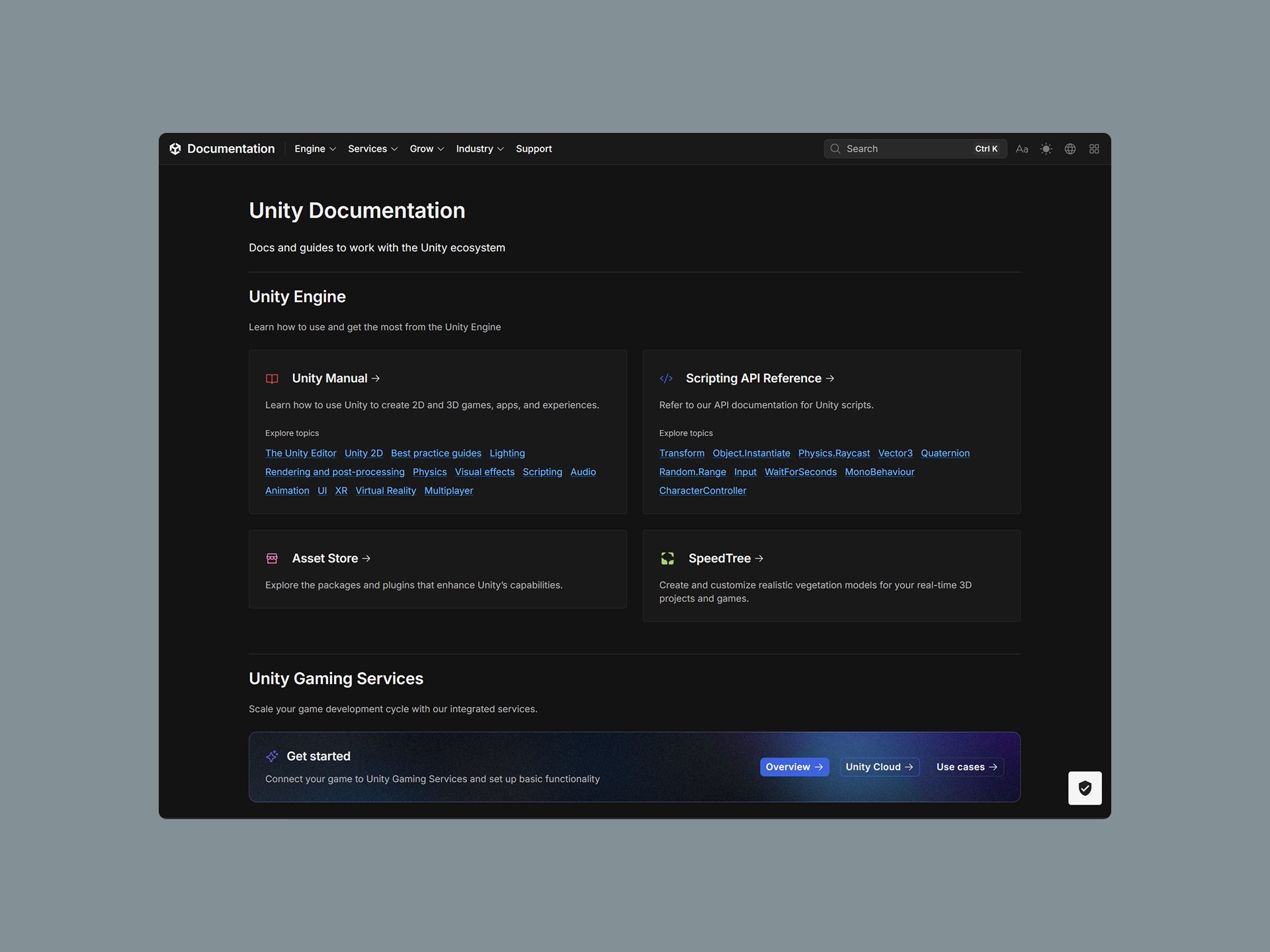Toggle light theme sun icon
Viewport: 1270px width, 952px height.
coord(1046,149)
